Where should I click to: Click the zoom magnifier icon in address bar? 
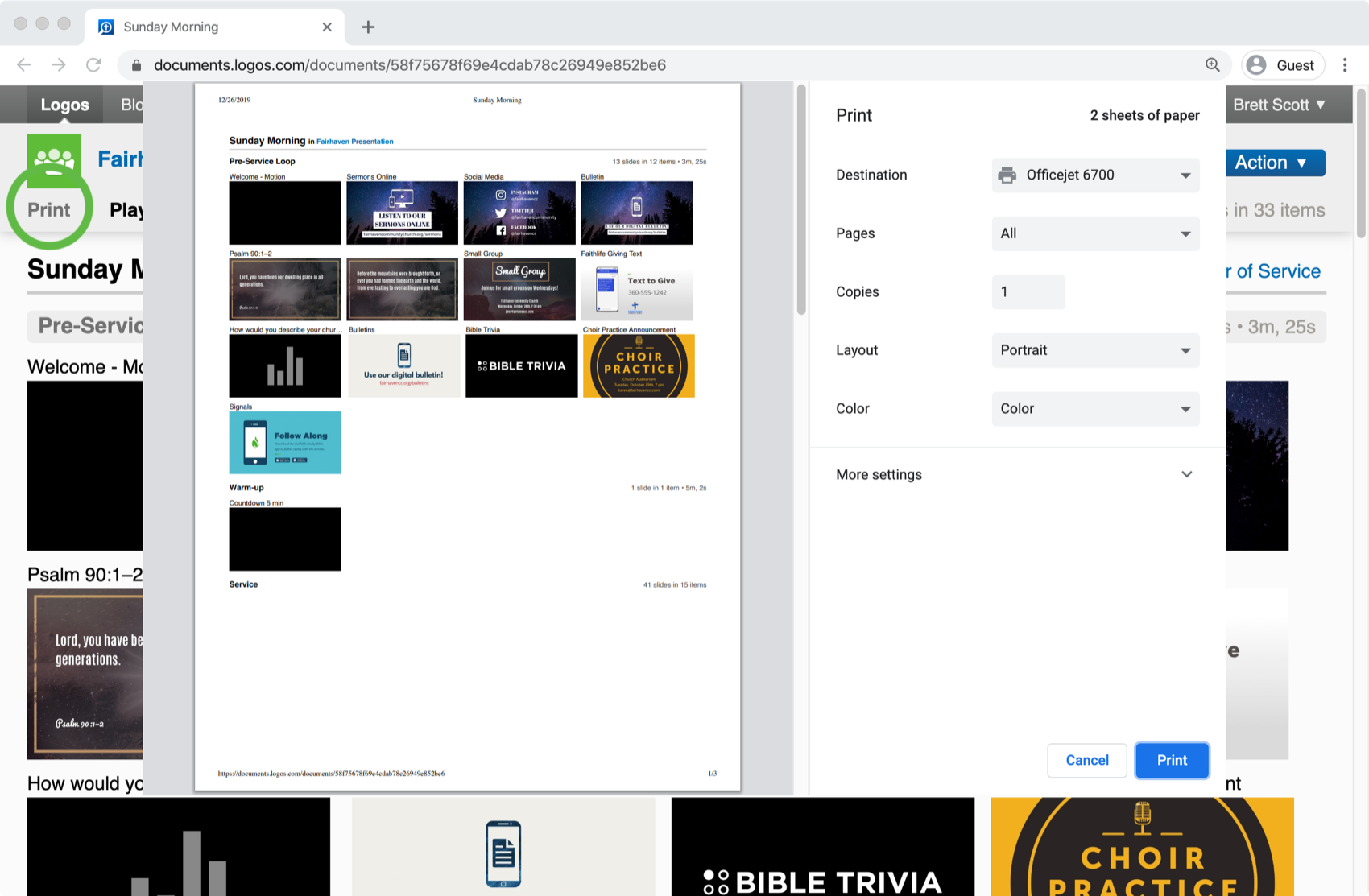click(1212, 65)
